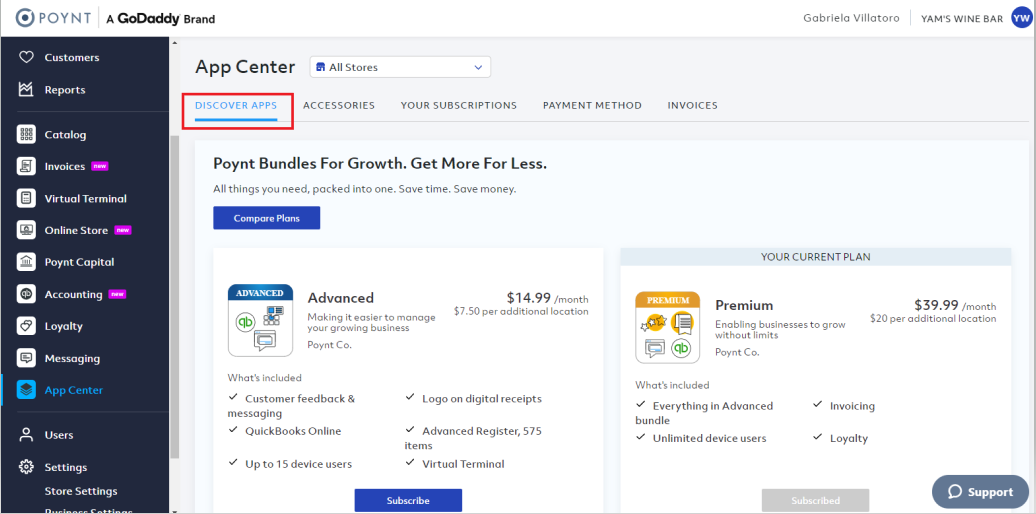This screenshot has height=514, width=1036.
Task: Click the $14.99 /month price
Action: [548, 298]
